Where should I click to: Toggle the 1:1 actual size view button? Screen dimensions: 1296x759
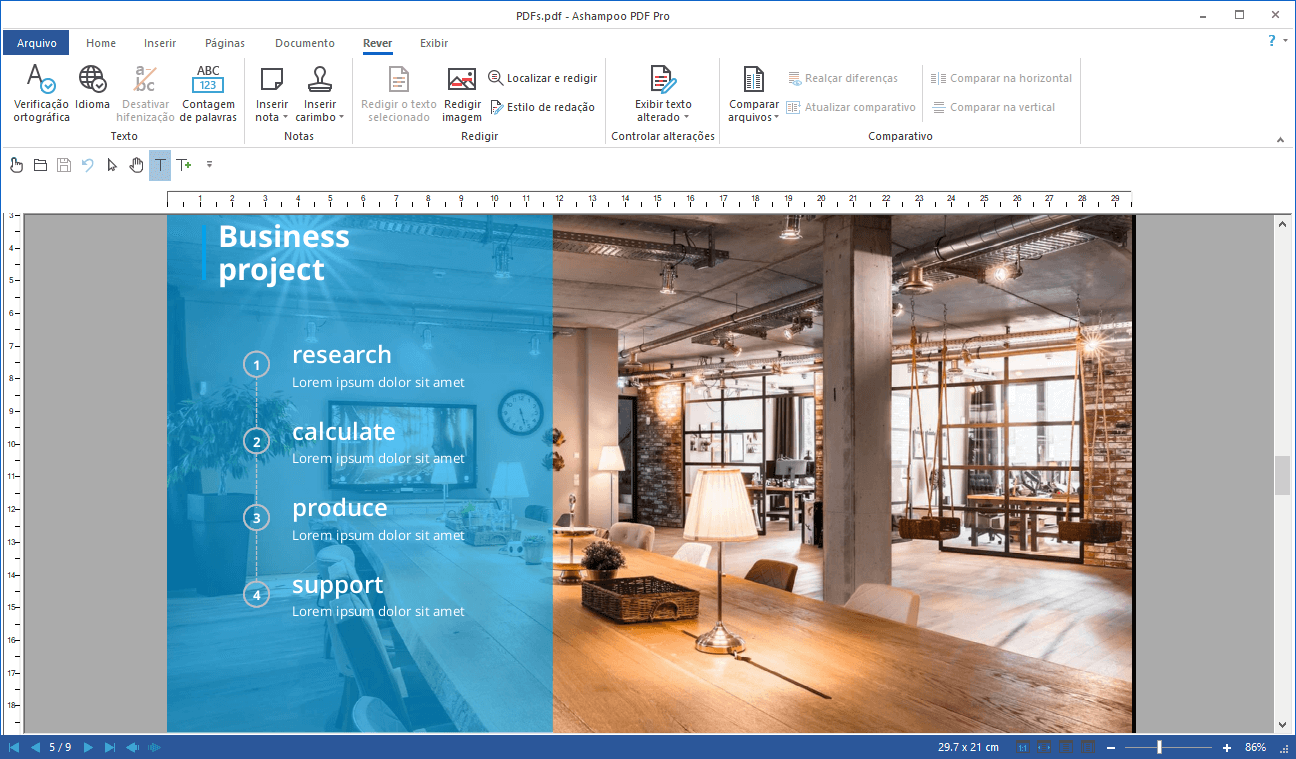1023,747
